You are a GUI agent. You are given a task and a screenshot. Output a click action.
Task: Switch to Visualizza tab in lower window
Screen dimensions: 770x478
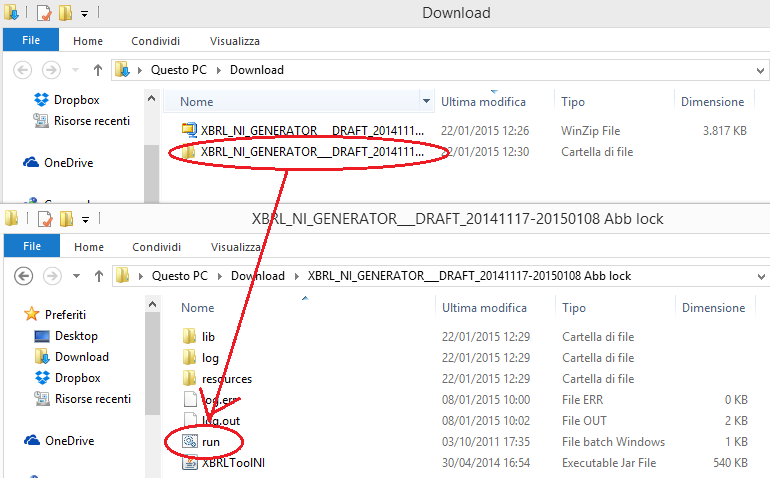(x=234, y=247)
